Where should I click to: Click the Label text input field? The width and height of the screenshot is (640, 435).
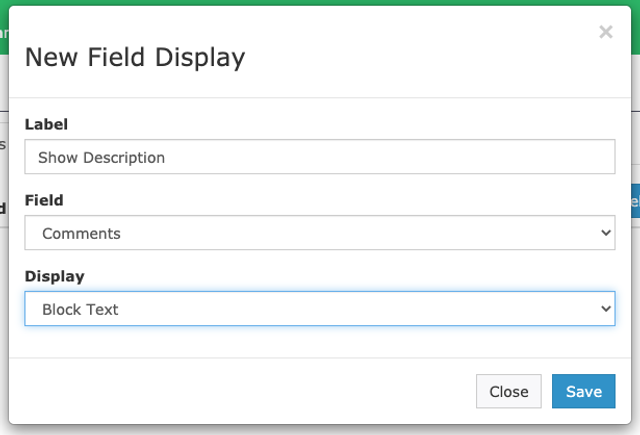click(x=320, y=157)
